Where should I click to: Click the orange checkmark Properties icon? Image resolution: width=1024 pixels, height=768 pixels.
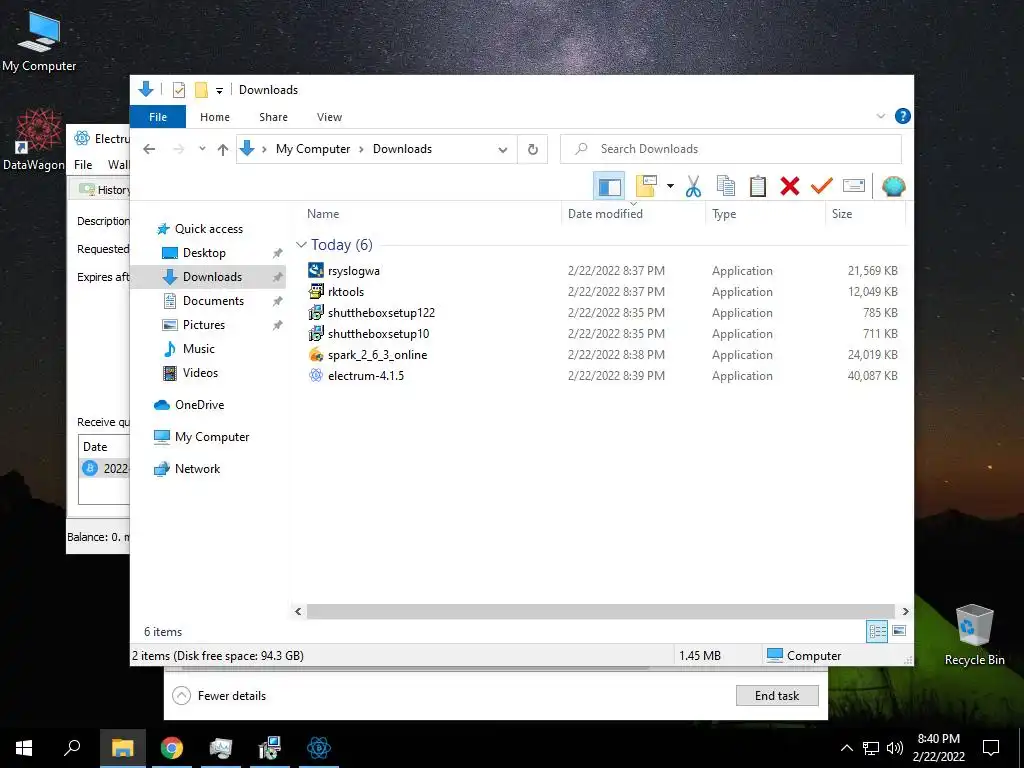pyautogui.click(x=822, y=186)
